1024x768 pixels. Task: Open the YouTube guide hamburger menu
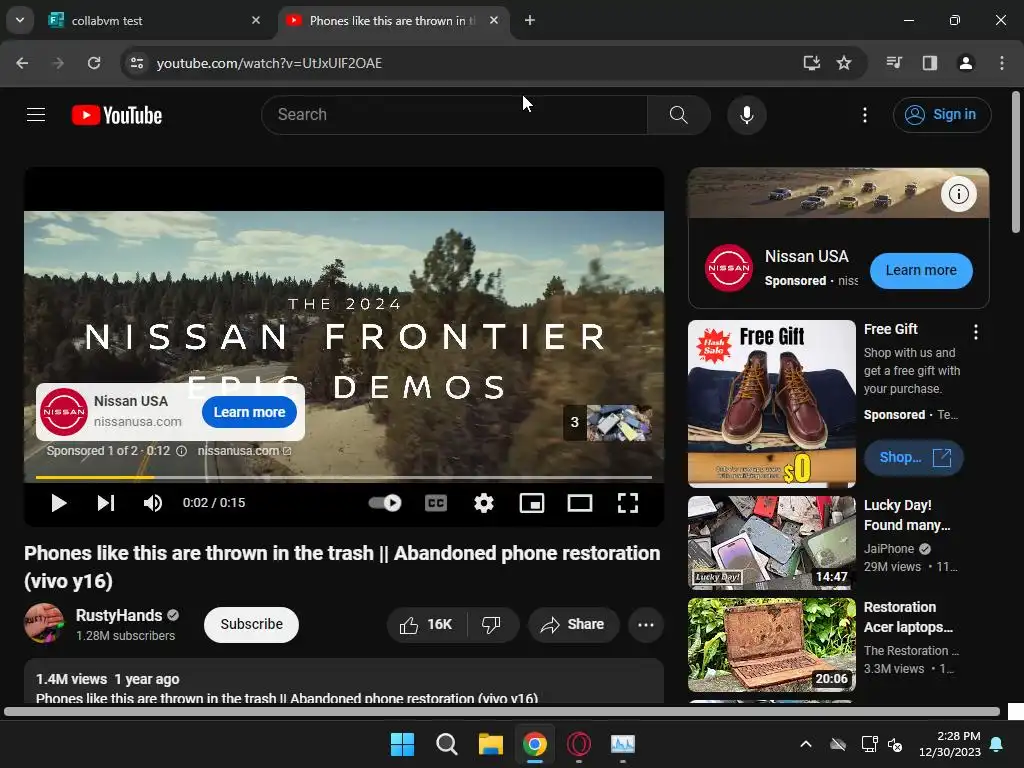36,115
